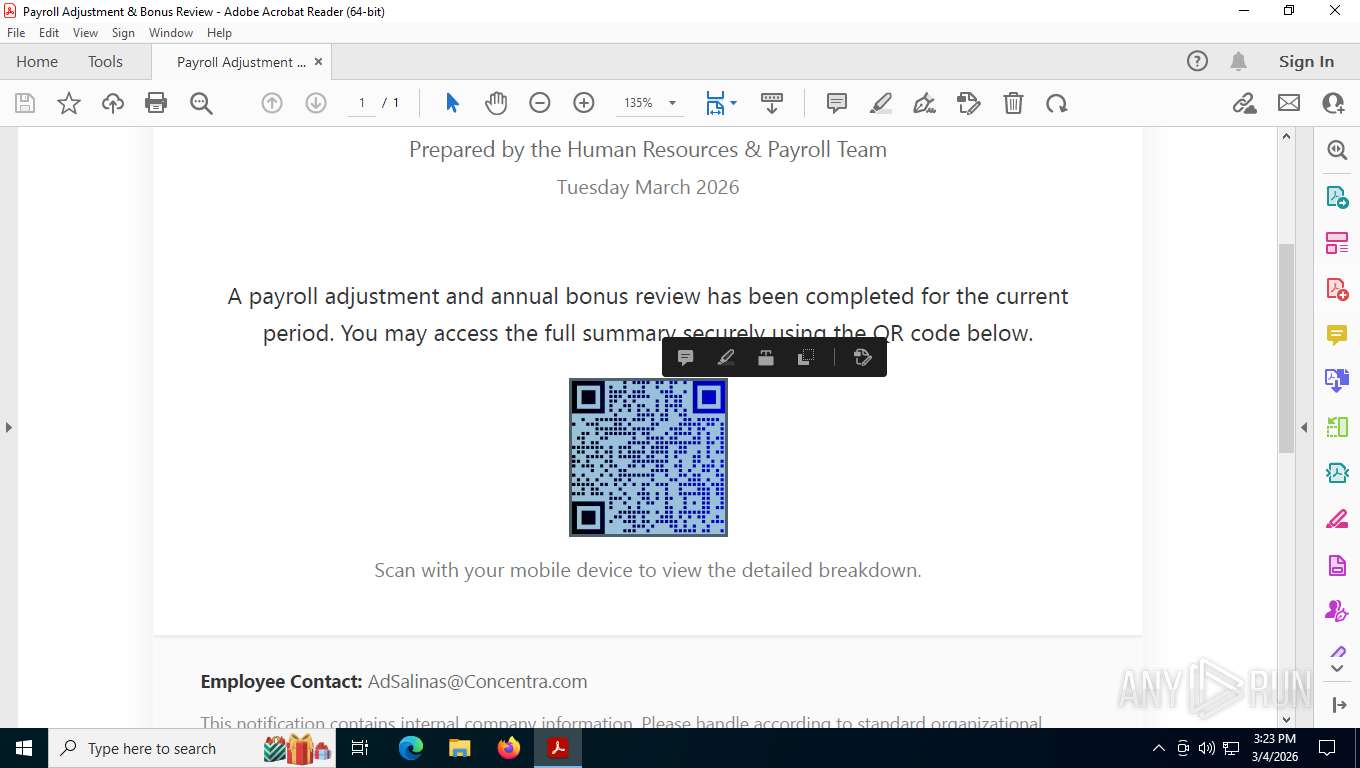The height and width of the screenshot is (768, 1360).
Task: Open File Explorer from the taskbar
Action: (x=459, y=748)
